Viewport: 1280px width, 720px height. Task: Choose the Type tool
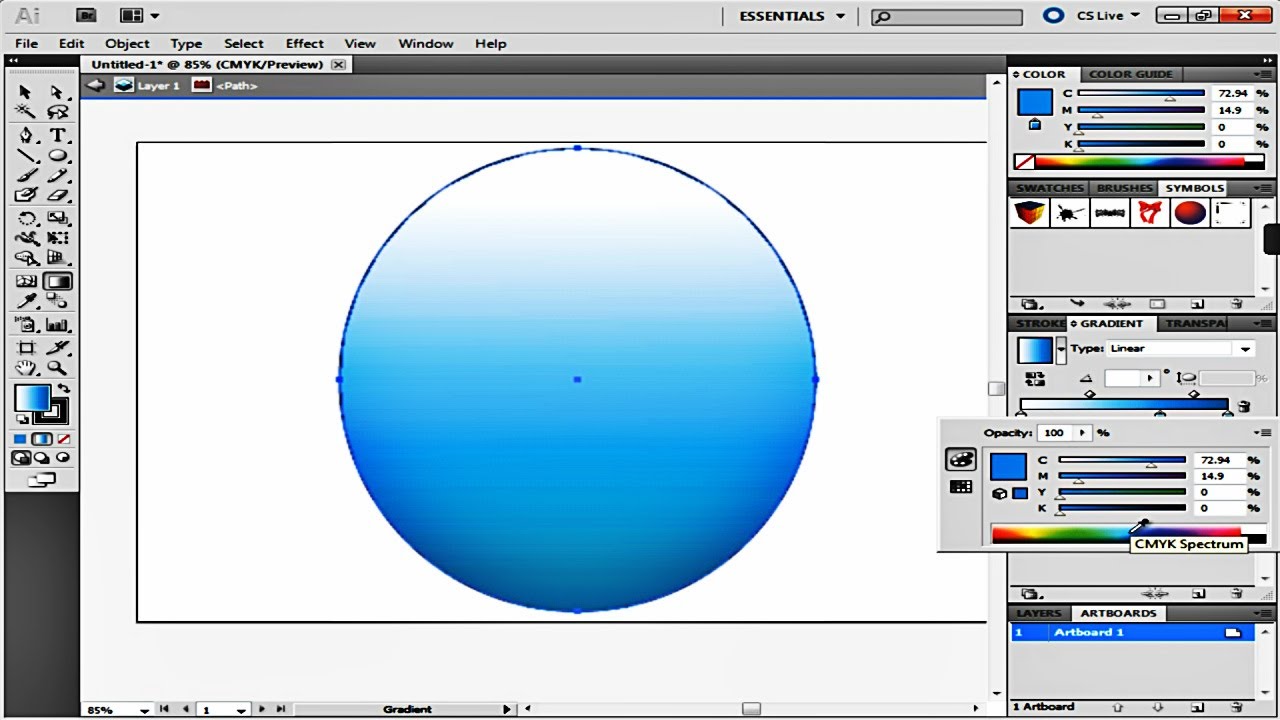click(57, 135)
